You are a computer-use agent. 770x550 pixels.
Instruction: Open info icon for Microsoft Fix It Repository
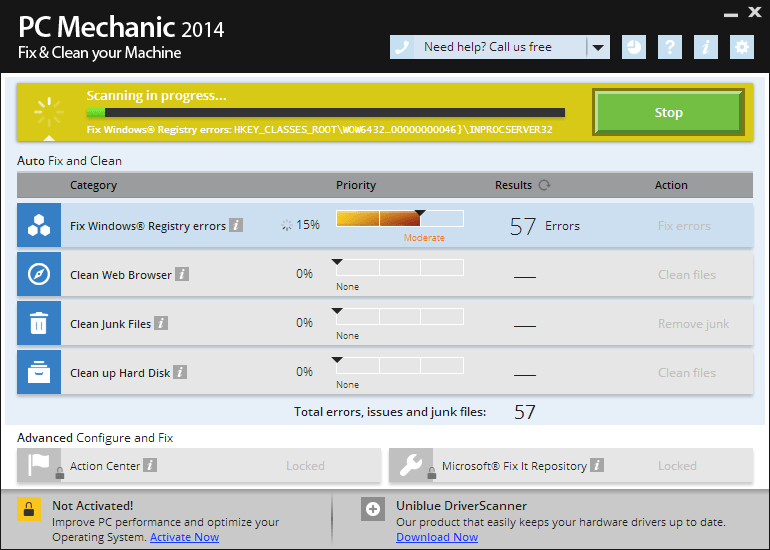(597, 465)
